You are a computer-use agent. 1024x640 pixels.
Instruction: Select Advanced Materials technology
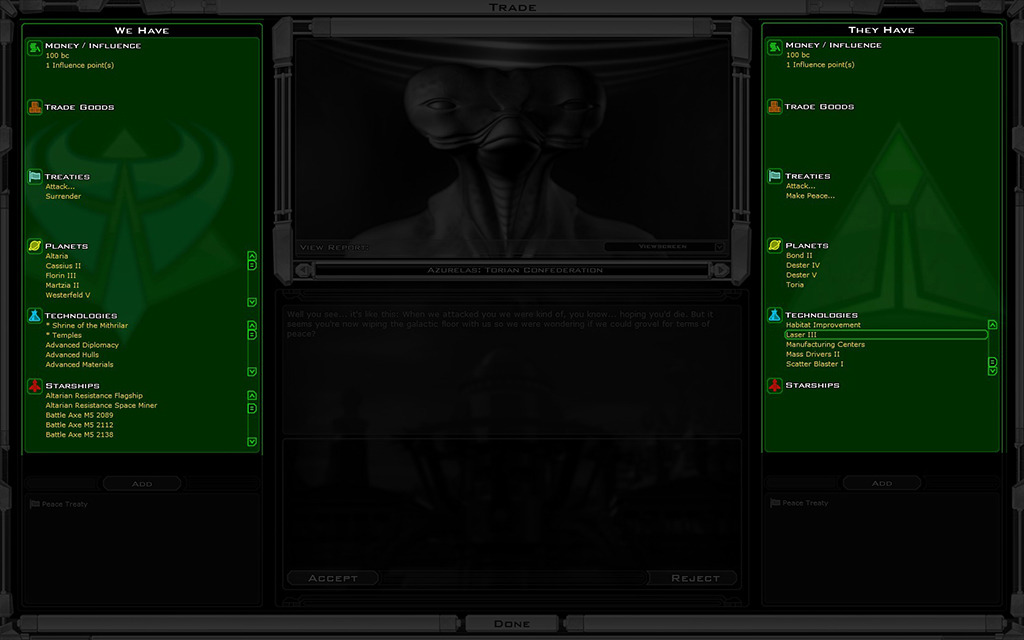(x=80, y=364)
